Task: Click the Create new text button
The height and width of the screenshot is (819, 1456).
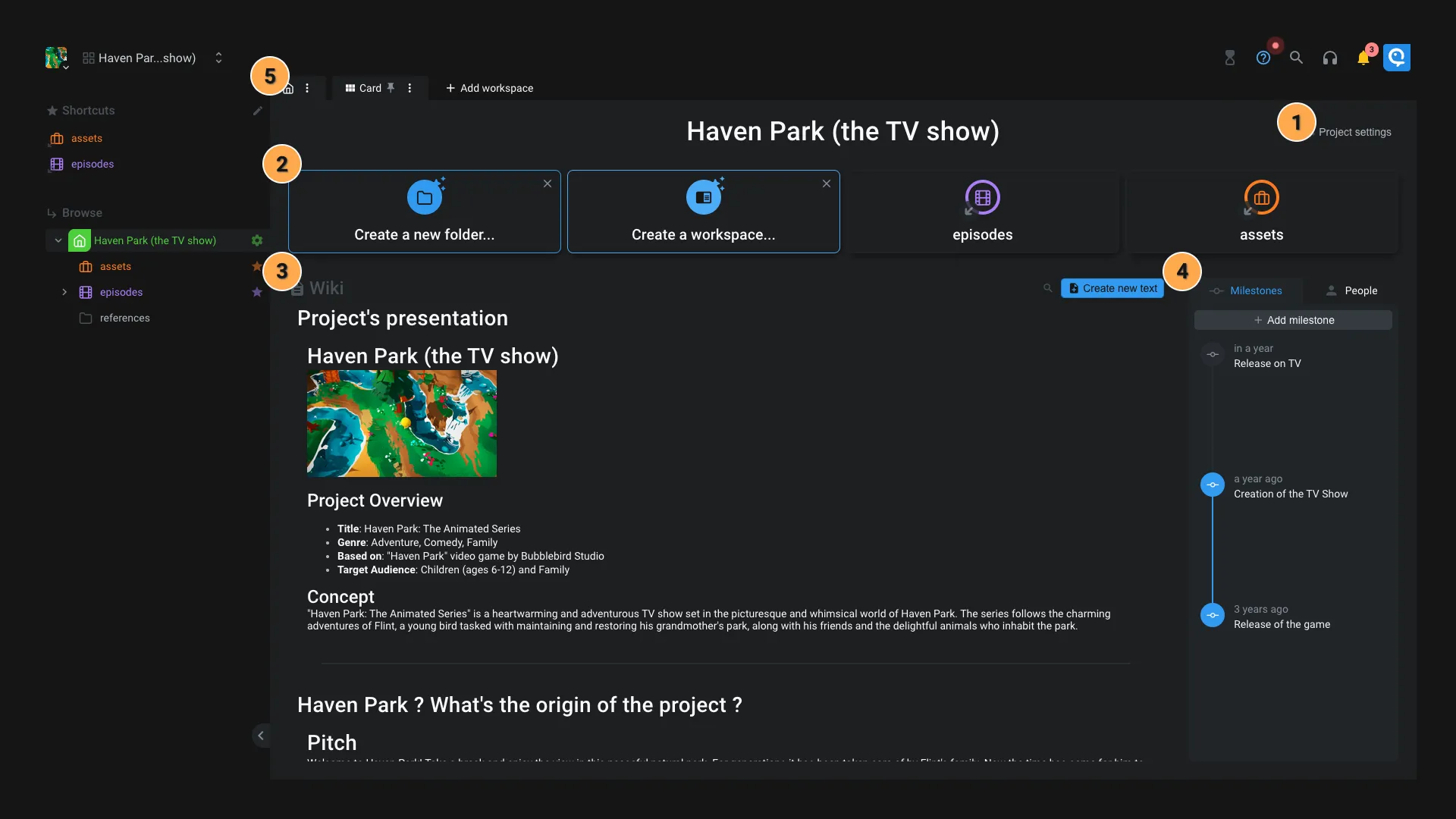Action: pos(1112,288)
